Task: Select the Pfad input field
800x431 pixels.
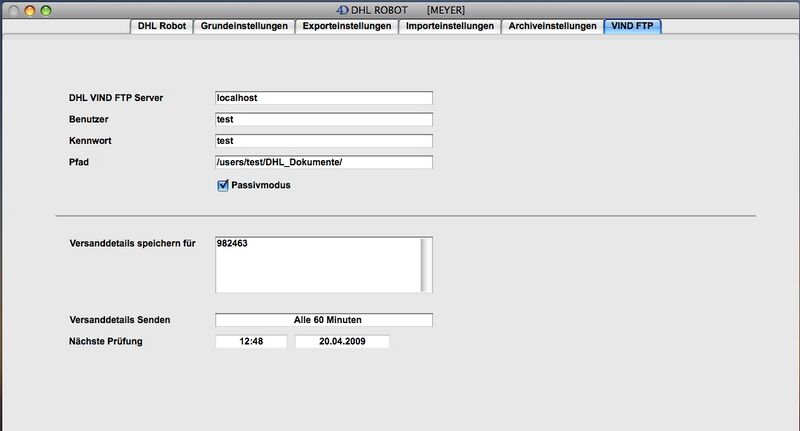Action: click(x=323, y=162)
